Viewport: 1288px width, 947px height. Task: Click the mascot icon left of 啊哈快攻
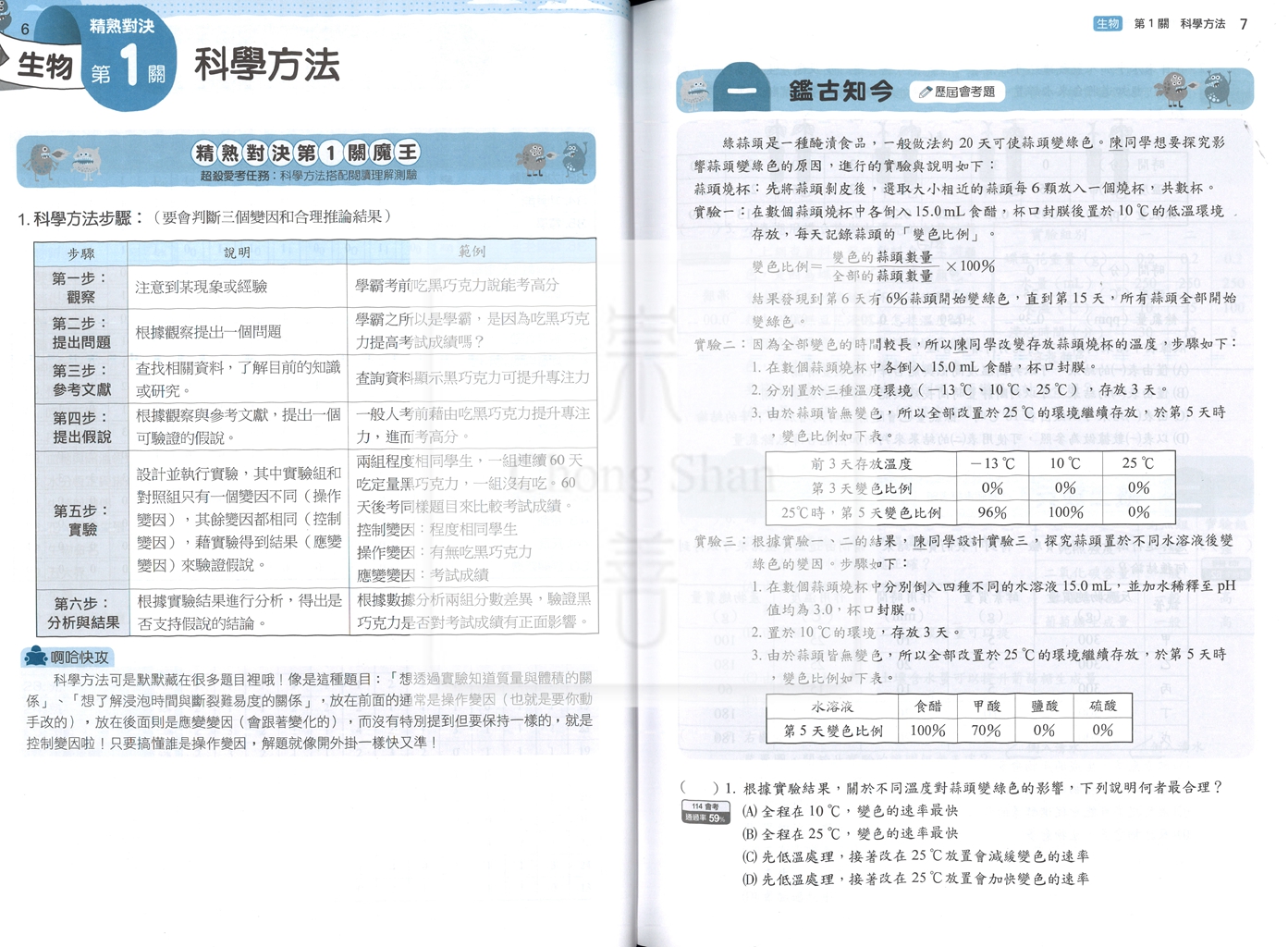coord(36,657)
